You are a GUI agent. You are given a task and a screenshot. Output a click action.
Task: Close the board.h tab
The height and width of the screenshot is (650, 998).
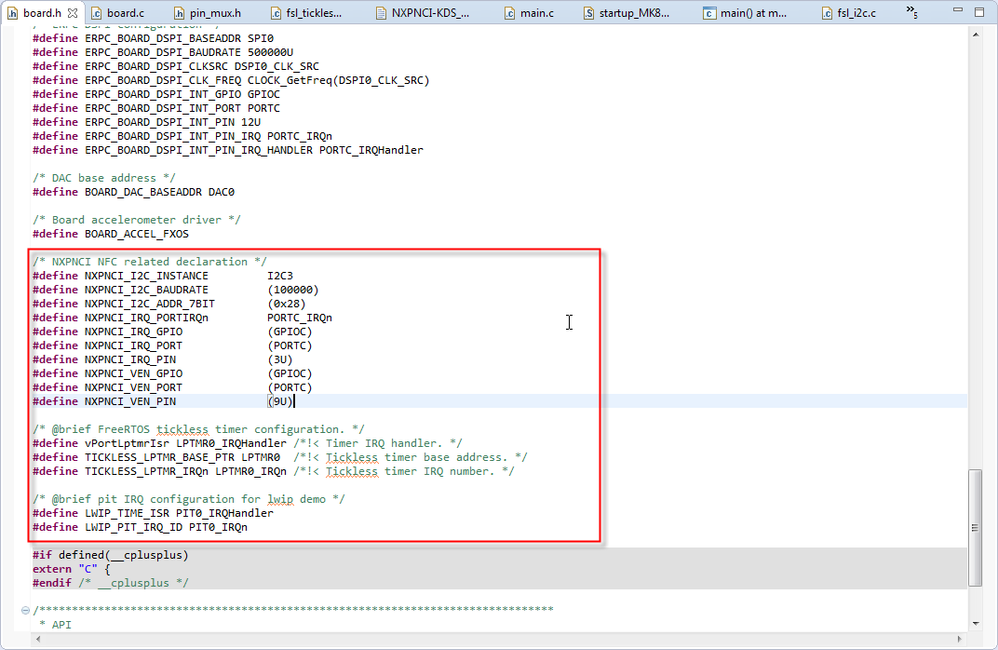click(x=73, y=13)
